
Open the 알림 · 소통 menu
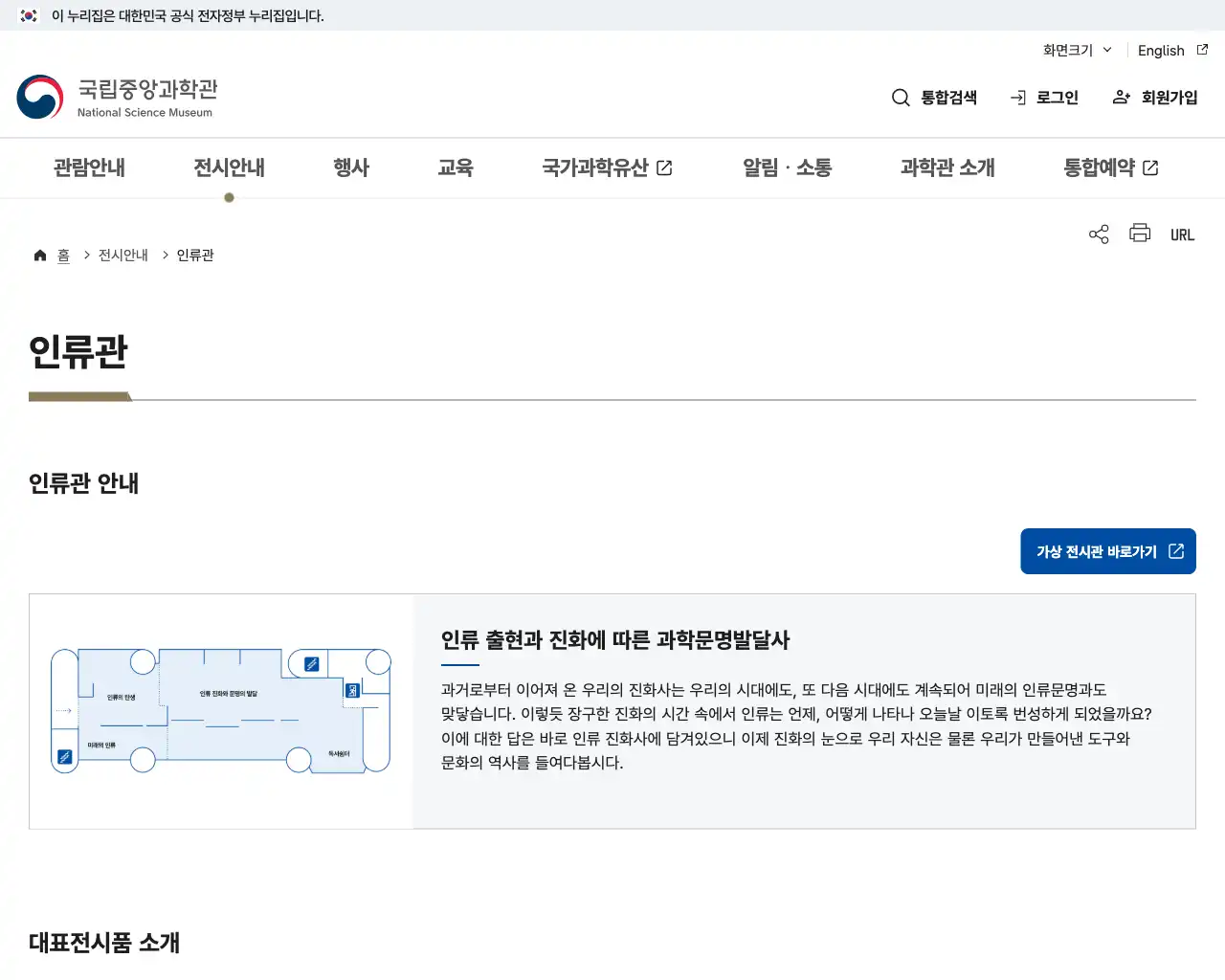click(787, 167)
